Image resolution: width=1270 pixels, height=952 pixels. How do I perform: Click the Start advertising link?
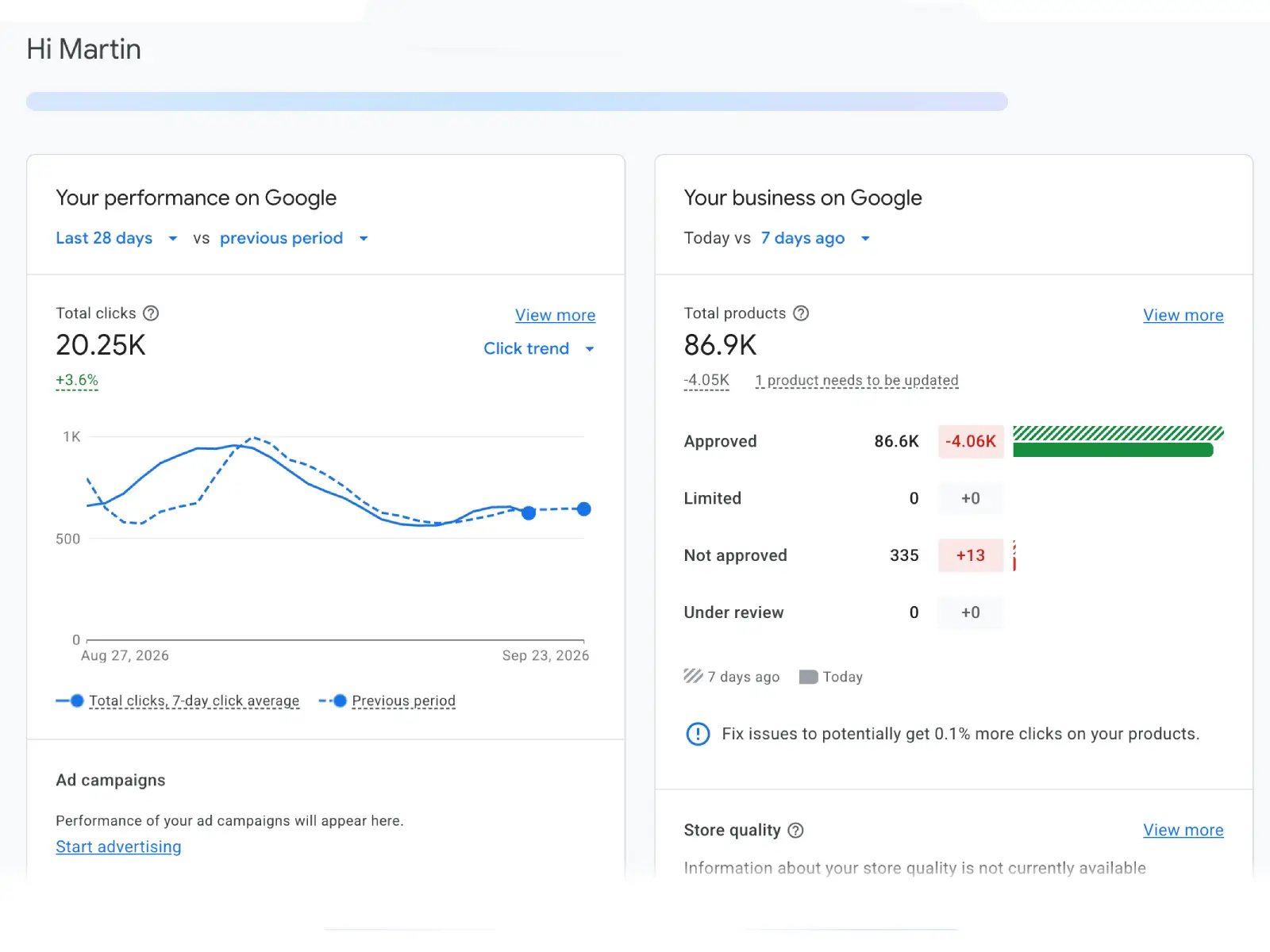tap(118, 846)
